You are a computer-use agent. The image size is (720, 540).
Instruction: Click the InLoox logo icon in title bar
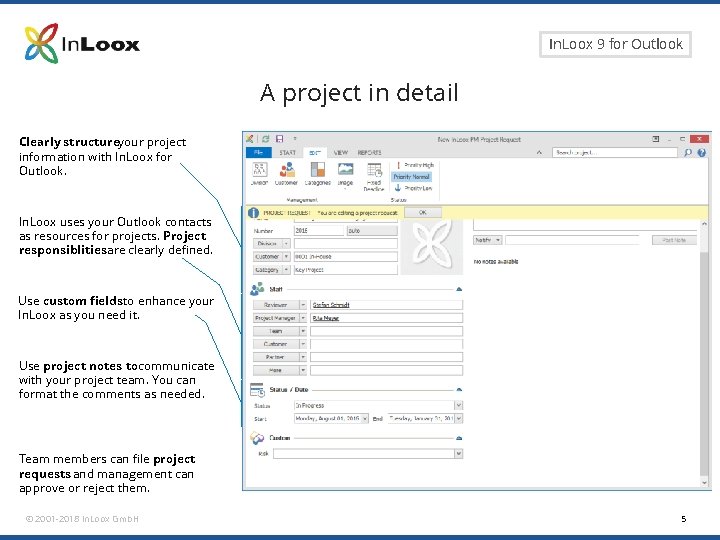point(250,139)
